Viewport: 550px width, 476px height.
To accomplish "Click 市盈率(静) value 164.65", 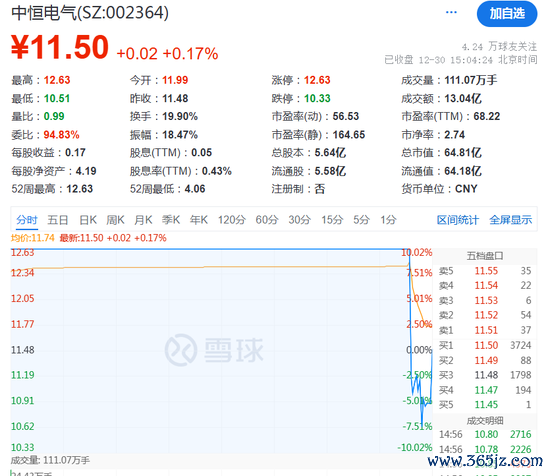I will click(349, 135).
